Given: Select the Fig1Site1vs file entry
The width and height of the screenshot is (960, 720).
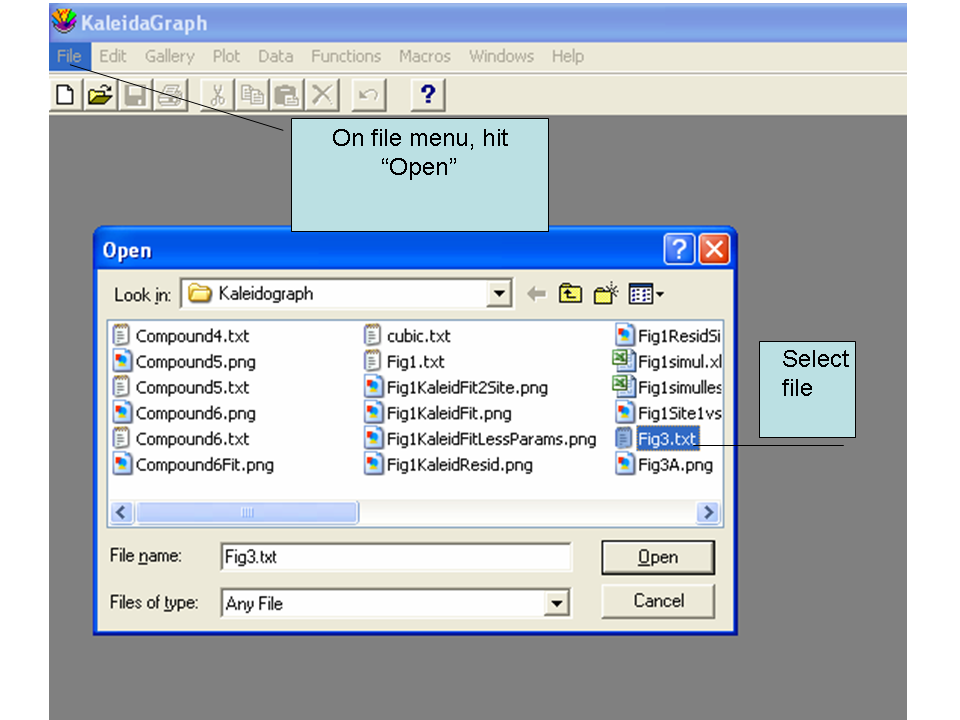Looking at the screenshot, I should [668, 413].
